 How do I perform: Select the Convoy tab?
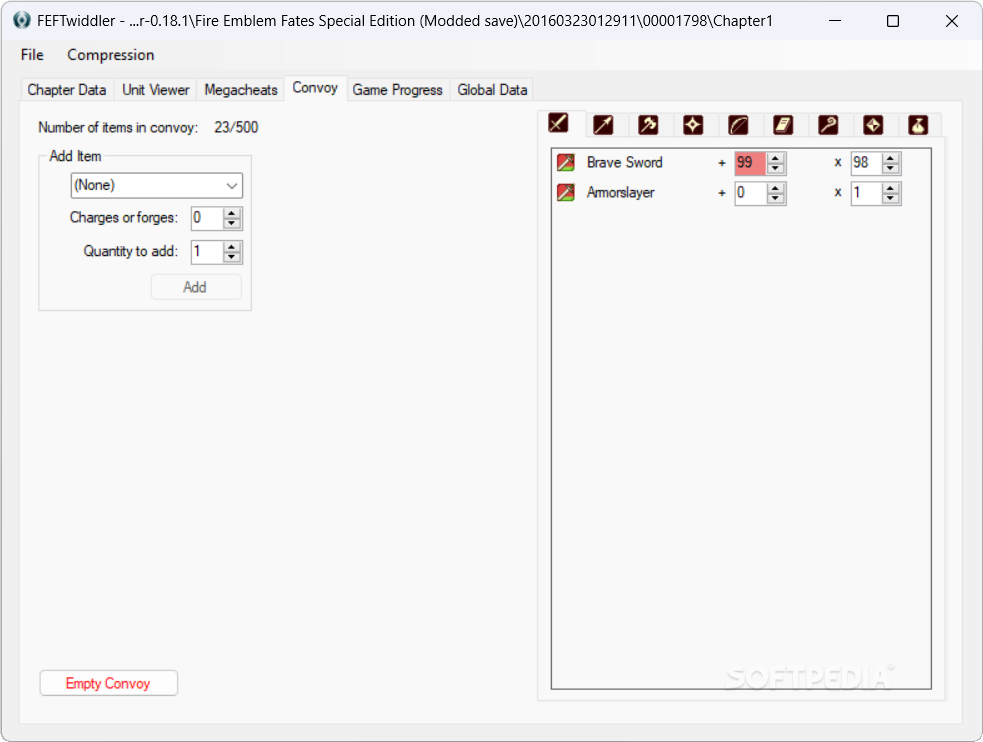point(315,88)
